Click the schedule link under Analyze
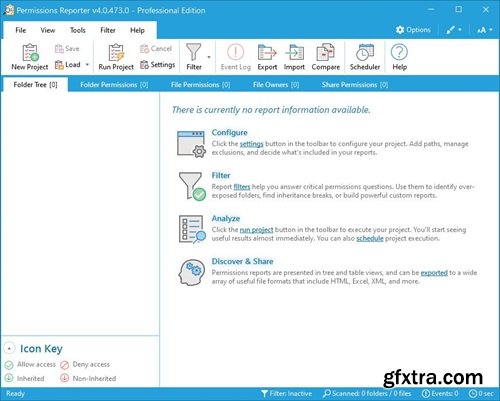 point(370,238)
